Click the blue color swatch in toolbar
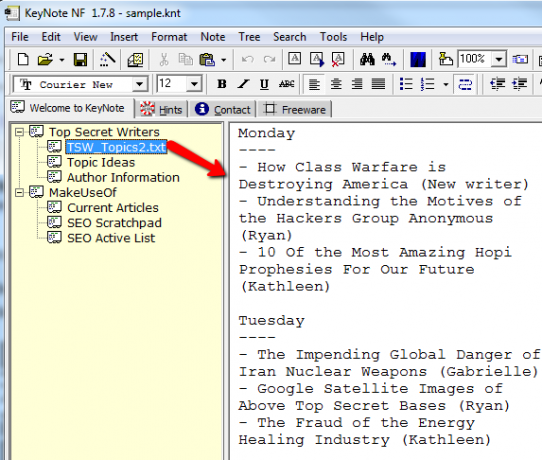 click(418, 59)
